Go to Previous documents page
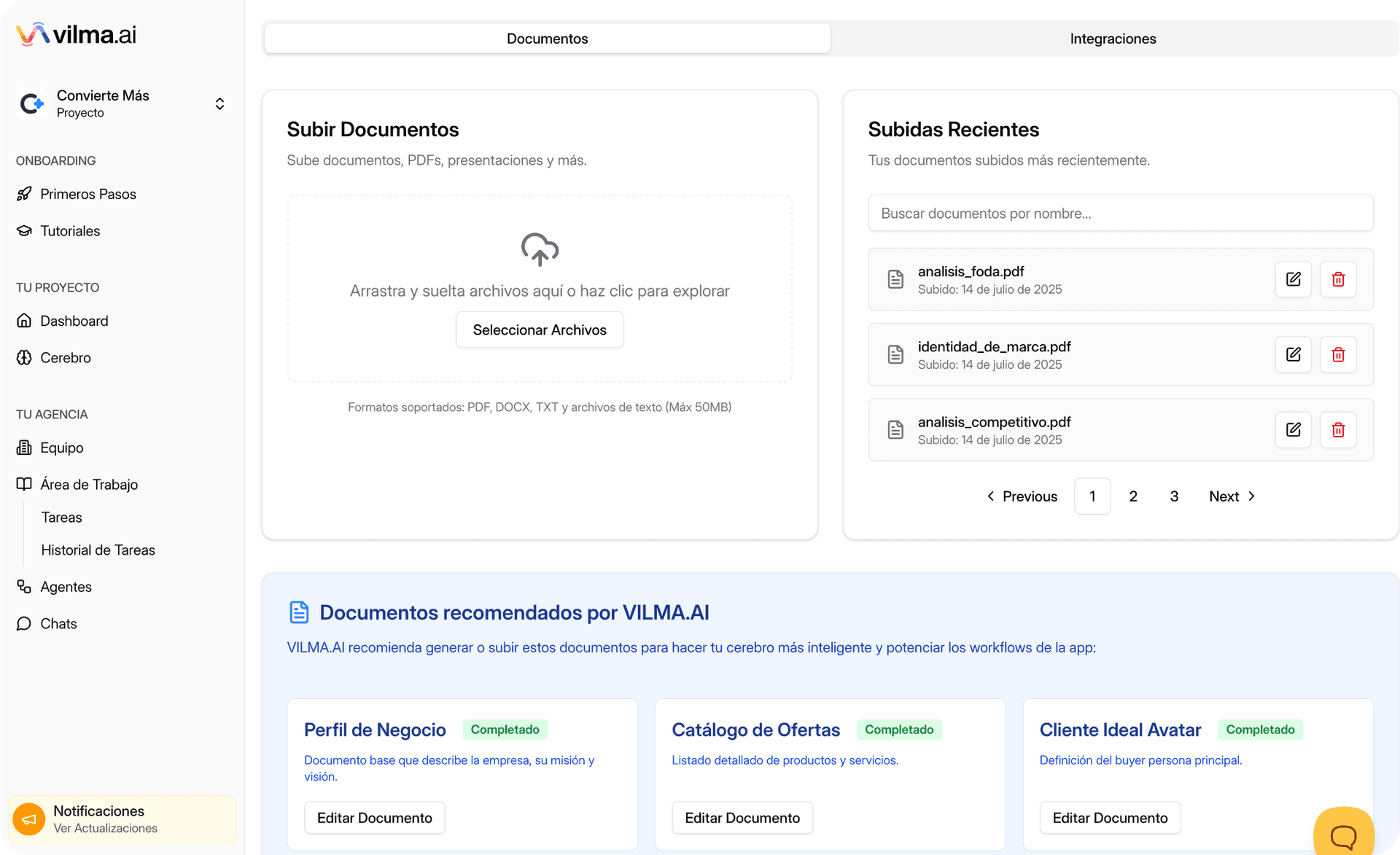This screenshot has width=1400, height=855. click(1022, 496)
